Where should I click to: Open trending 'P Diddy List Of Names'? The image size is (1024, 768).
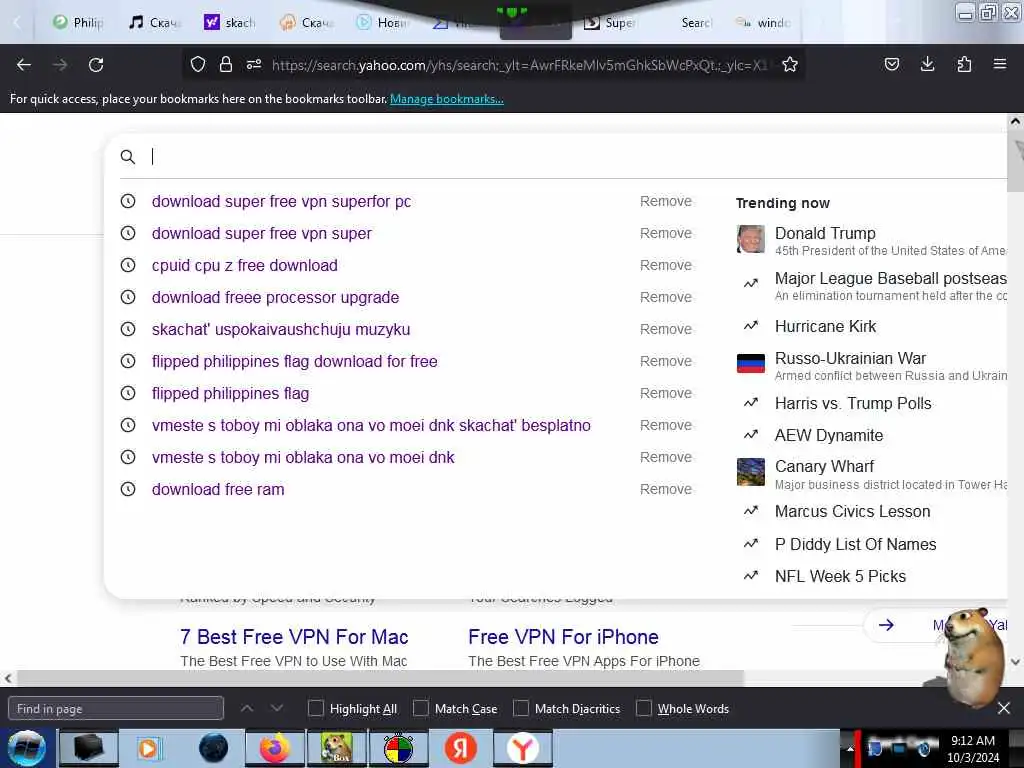pos(856,544)
